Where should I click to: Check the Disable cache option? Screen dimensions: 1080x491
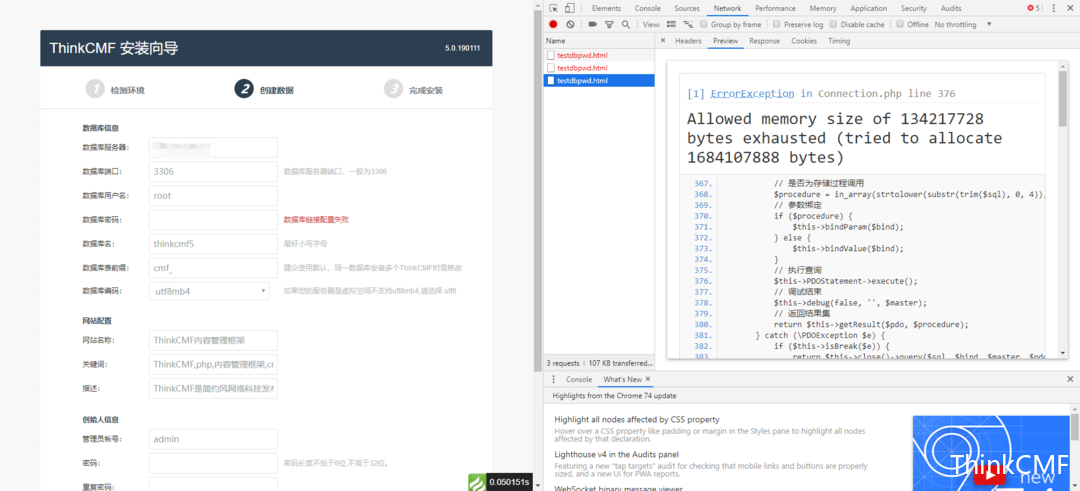coord(833,24)
